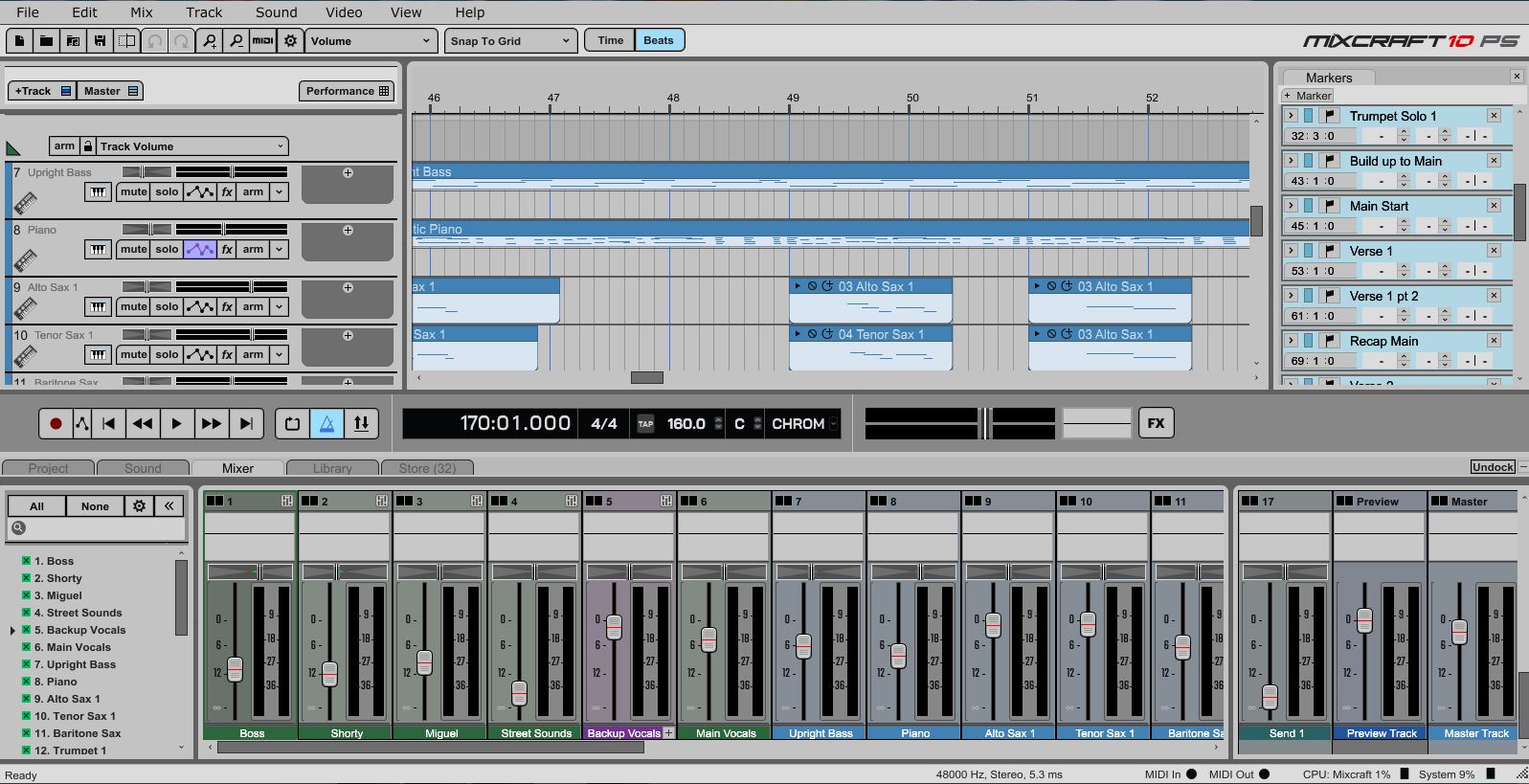
Task: Click the record button in the transport
Action: click(56, 423)
